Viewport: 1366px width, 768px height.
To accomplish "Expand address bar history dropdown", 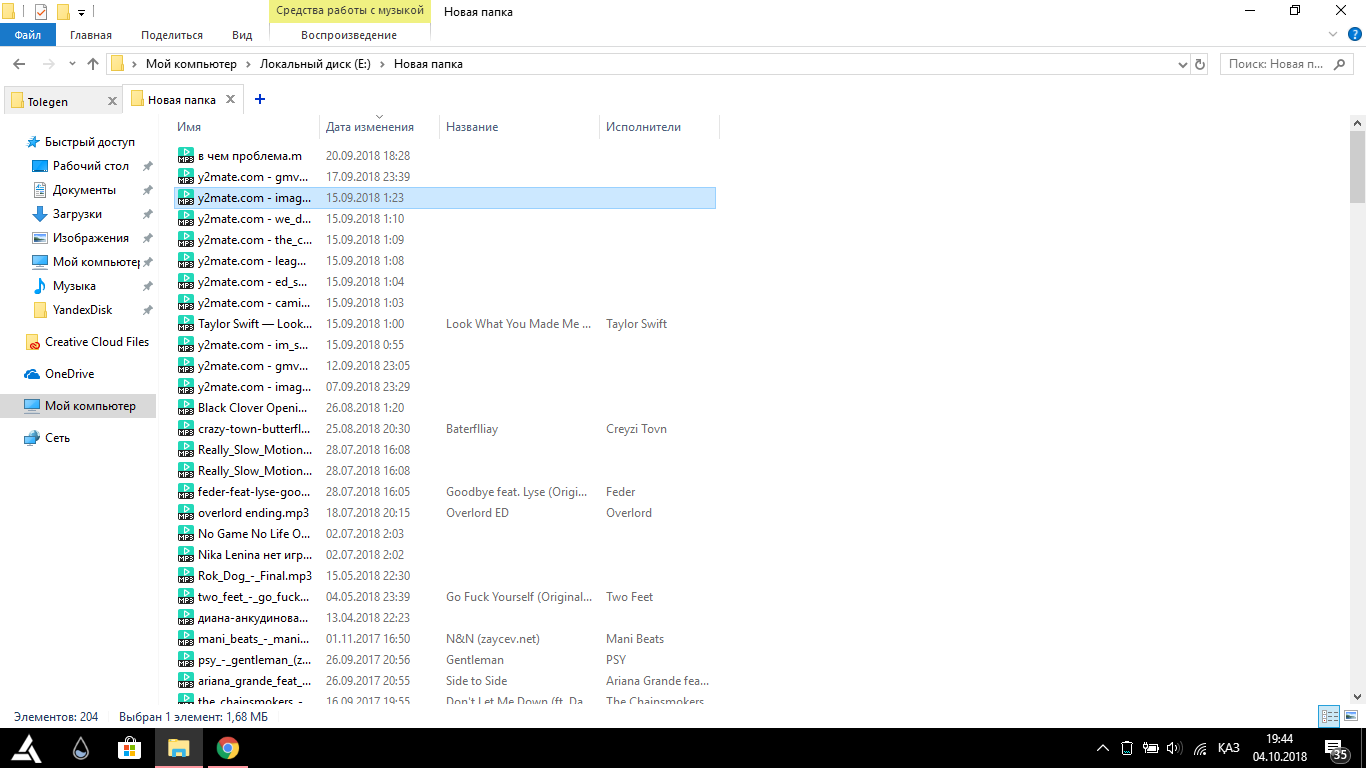I will point(1183,64).
